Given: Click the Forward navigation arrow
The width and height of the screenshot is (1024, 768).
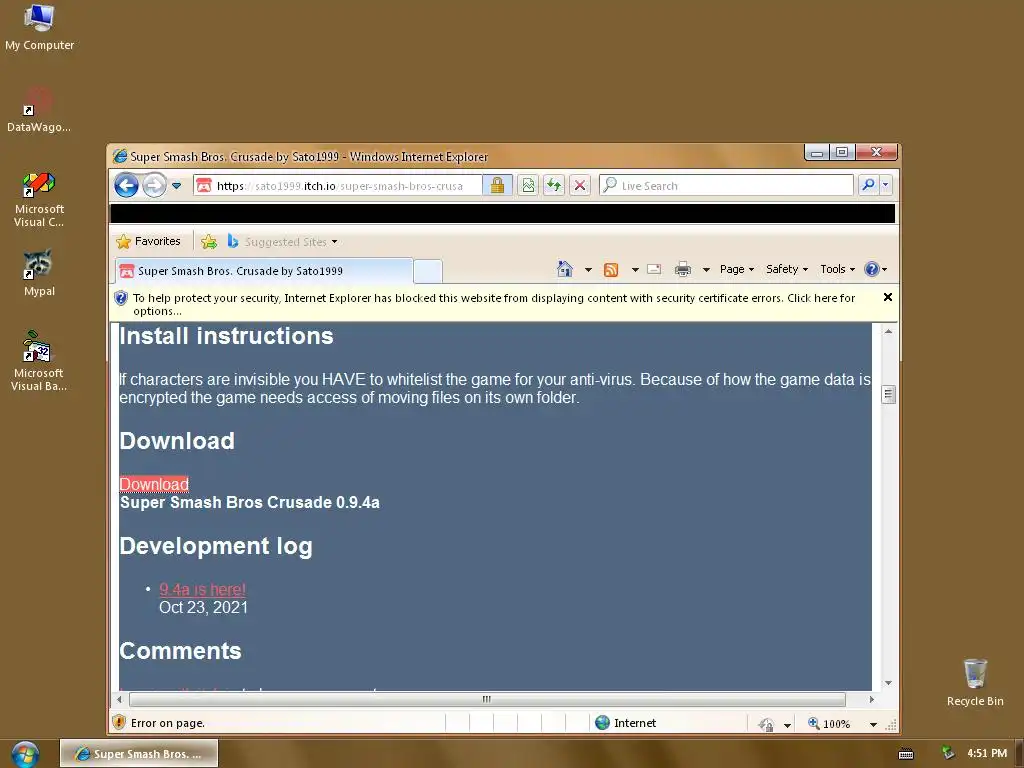Looking at the screenshot, I should (154, 185).
